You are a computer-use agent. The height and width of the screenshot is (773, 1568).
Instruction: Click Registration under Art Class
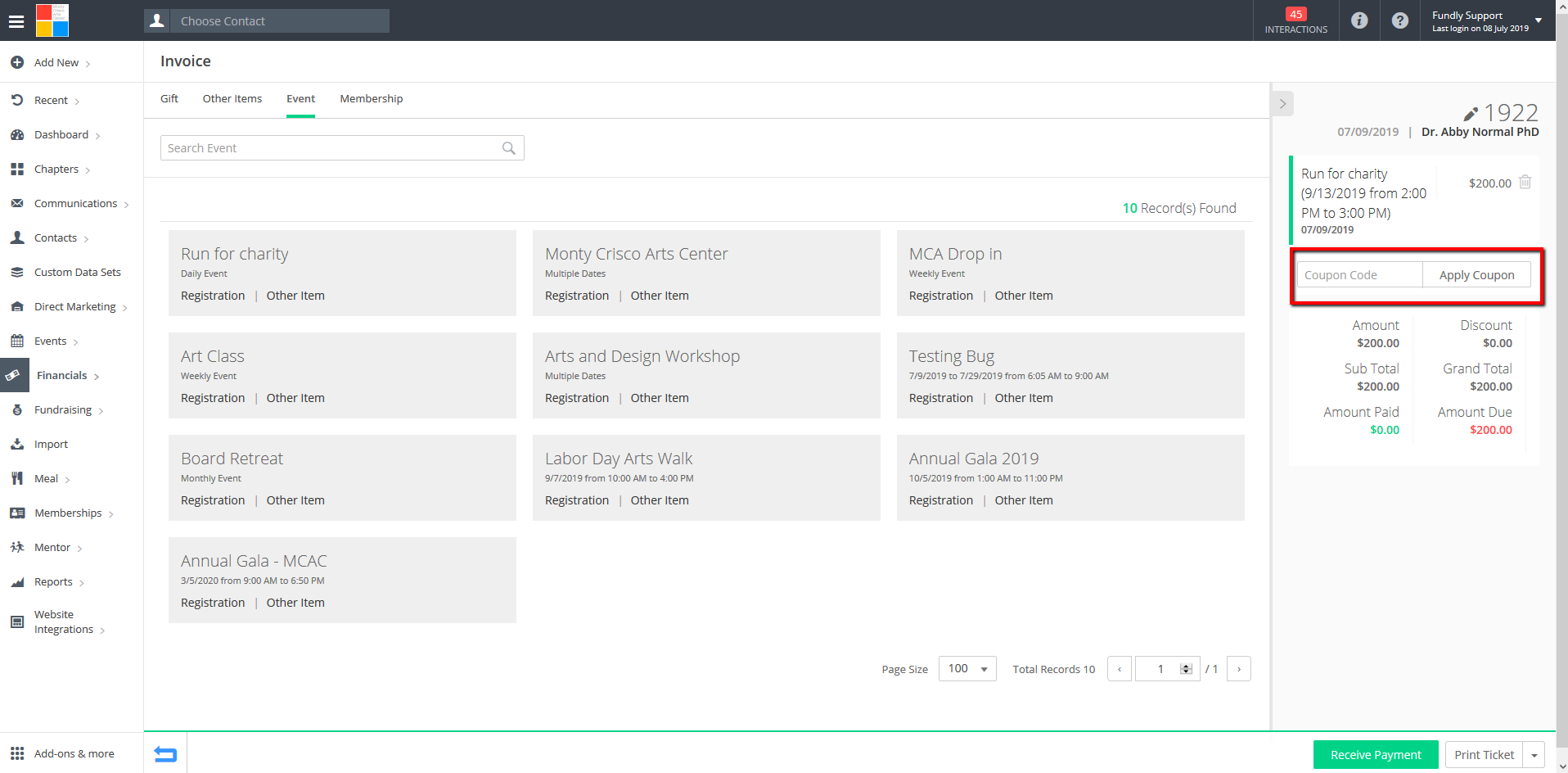(x=213, y=398)
